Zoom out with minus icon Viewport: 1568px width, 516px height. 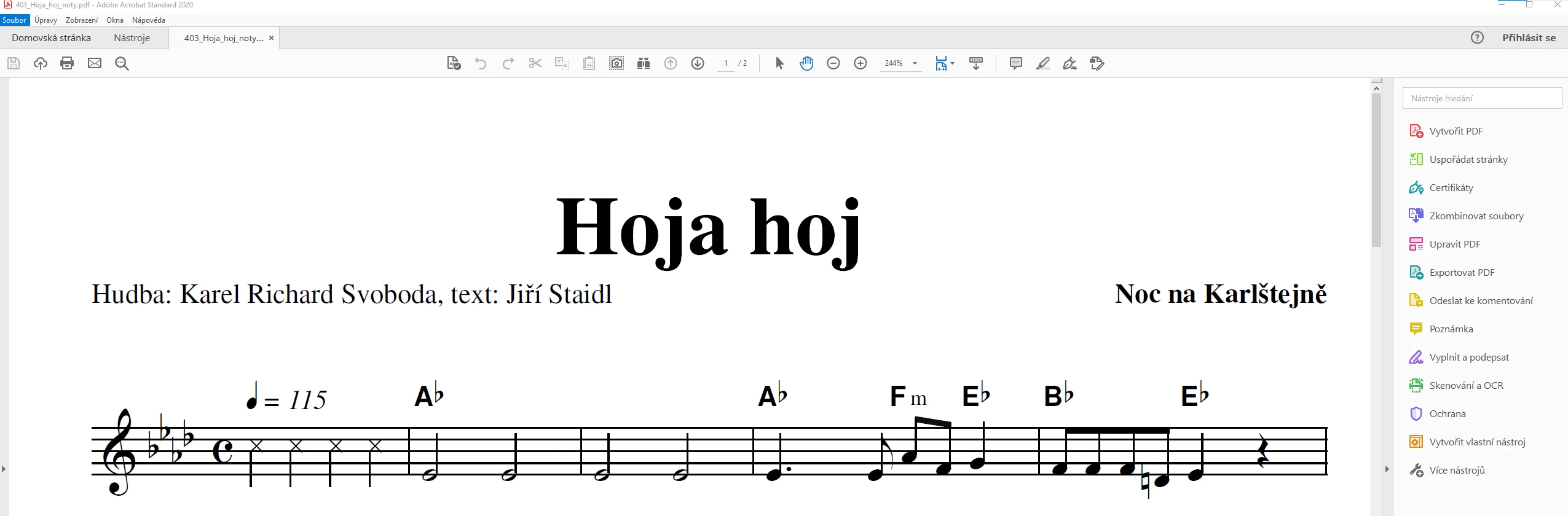[x=833, y=63]
